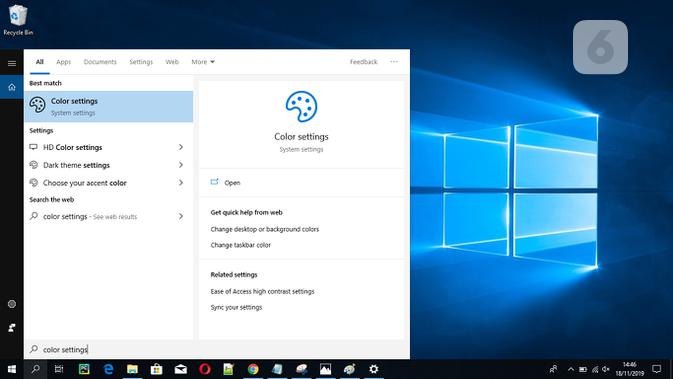Screen dimensions: 673x379
Task: Open Microsoft Store from taskbar
Action: coord(157,369)
